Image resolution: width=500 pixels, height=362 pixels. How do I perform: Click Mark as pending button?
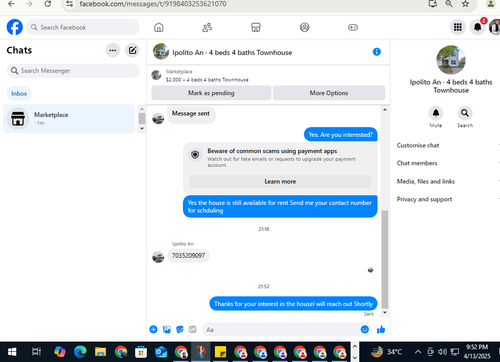211,93
